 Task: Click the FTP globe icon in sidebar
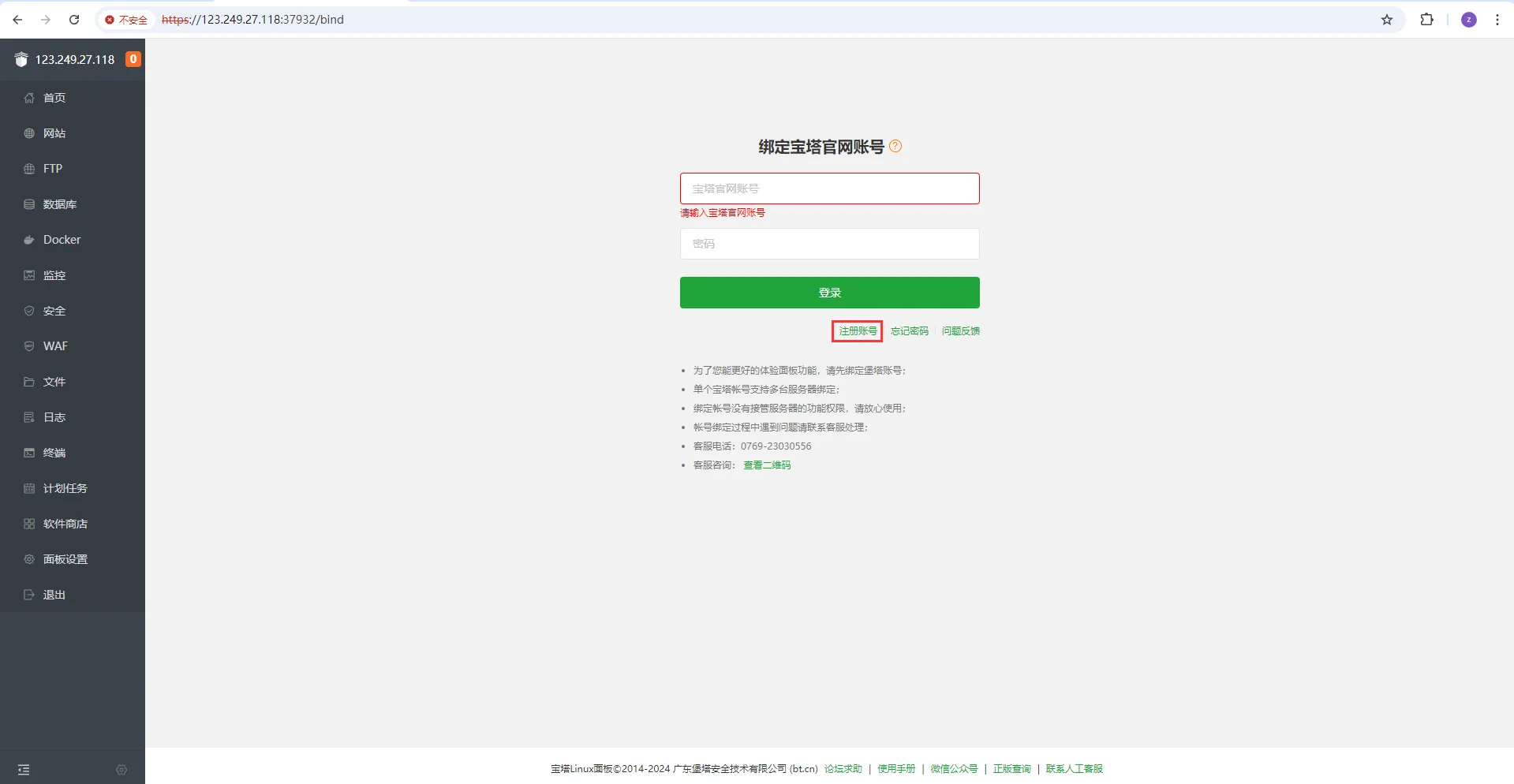(29, 169)
